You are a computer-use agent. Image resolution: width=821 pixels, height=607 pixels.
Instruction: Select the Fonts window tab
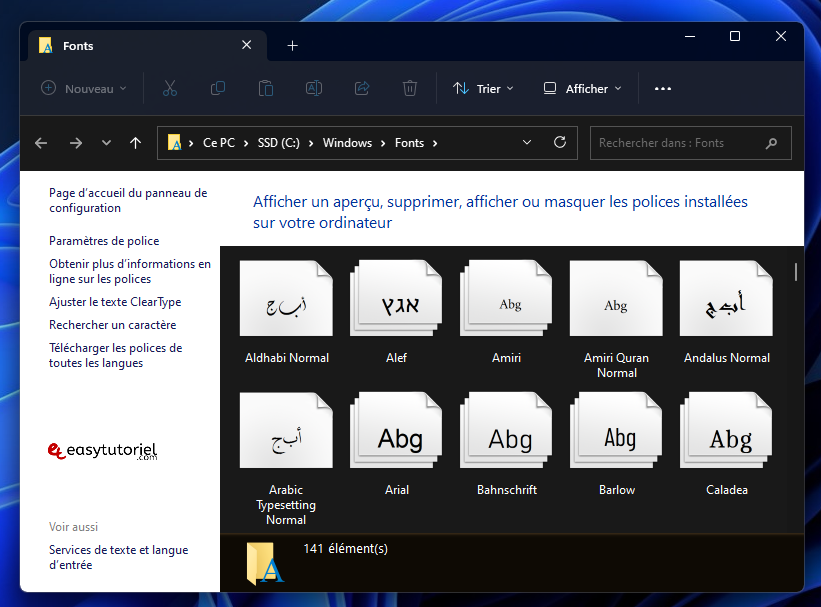[147, 46]
